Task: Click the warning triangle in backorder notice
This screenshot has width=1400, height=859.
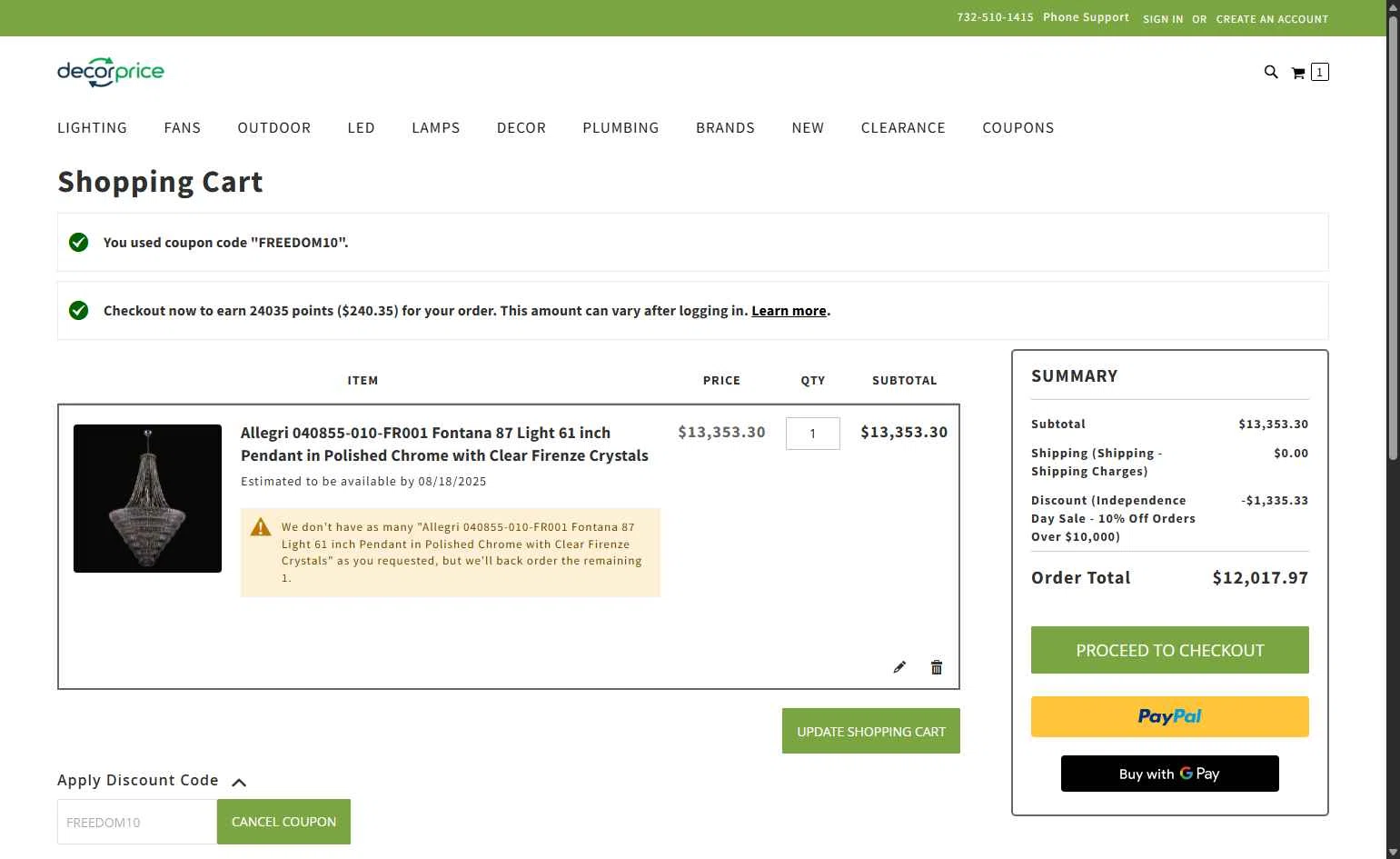Action: point(261,527)
